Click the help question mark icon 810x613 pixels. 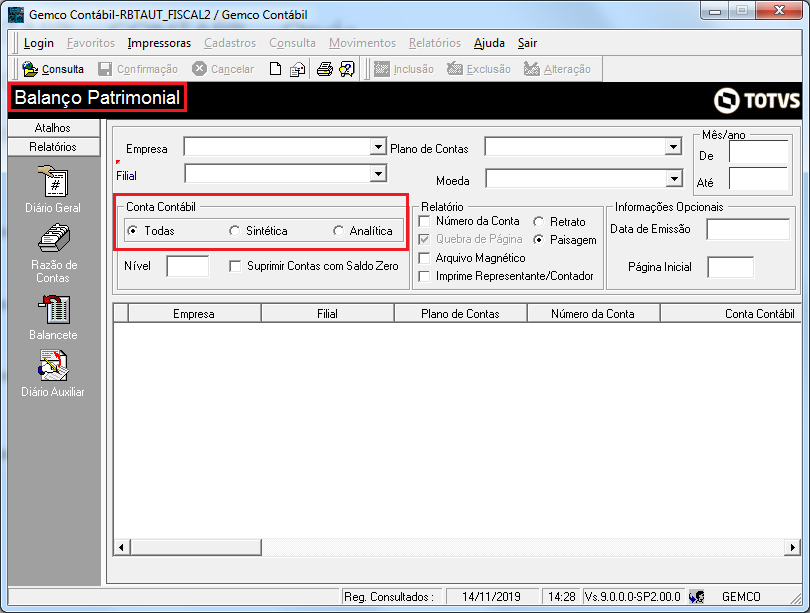(x=347, y=69)
